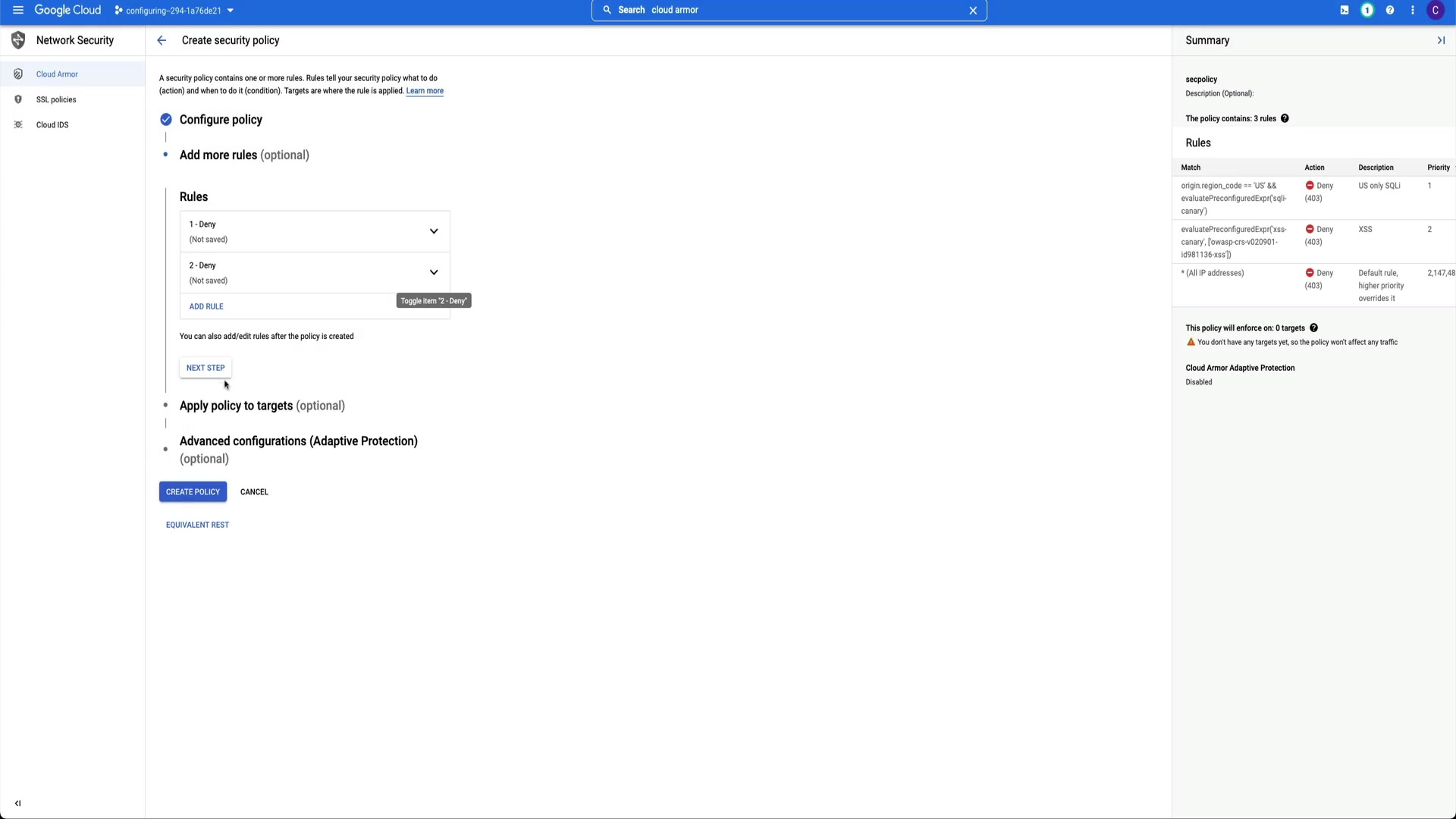Expand the rule 2 - Deny item

434,272
